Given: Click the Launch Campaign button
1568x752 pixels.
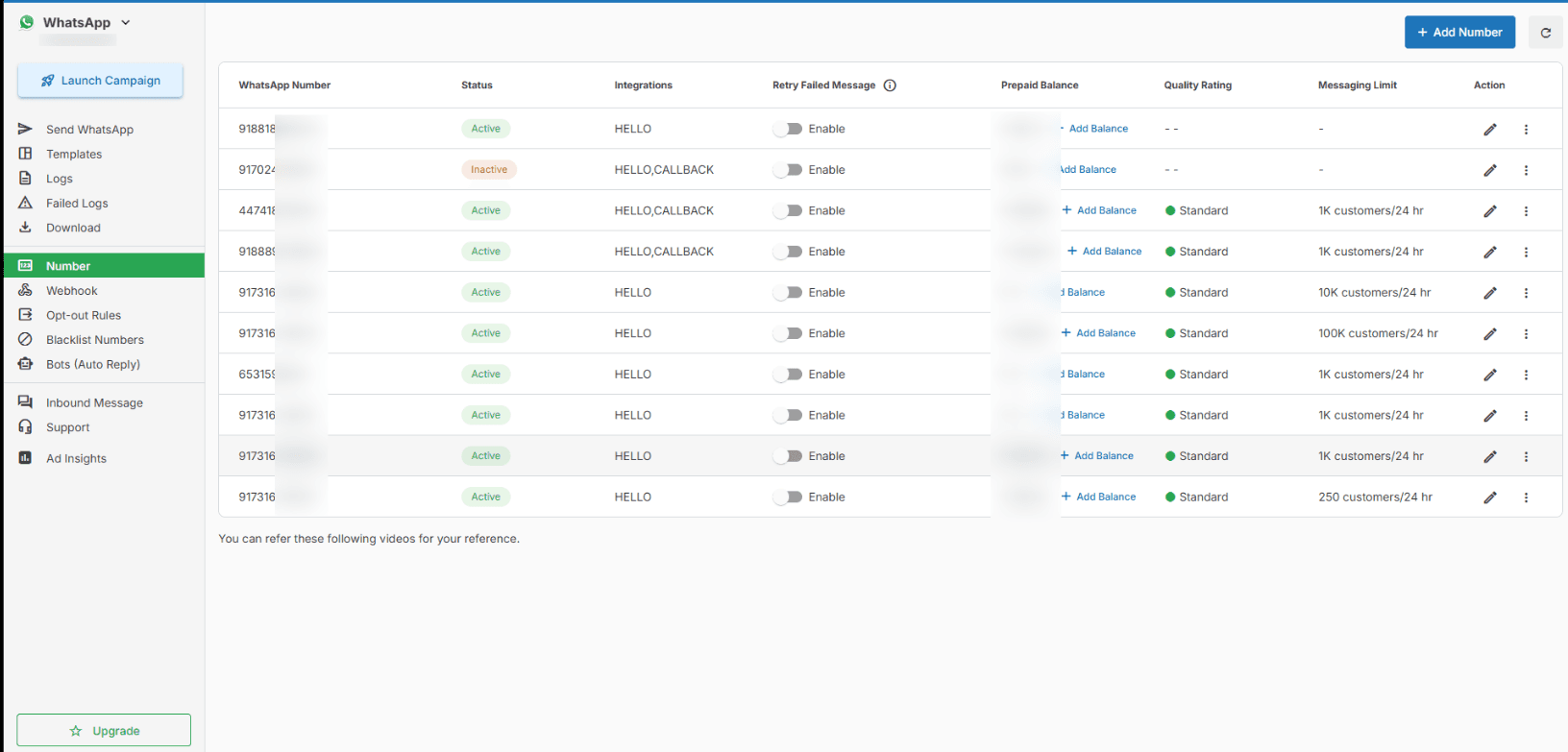Looking at the screenshot, I should [x=100, y=81].
